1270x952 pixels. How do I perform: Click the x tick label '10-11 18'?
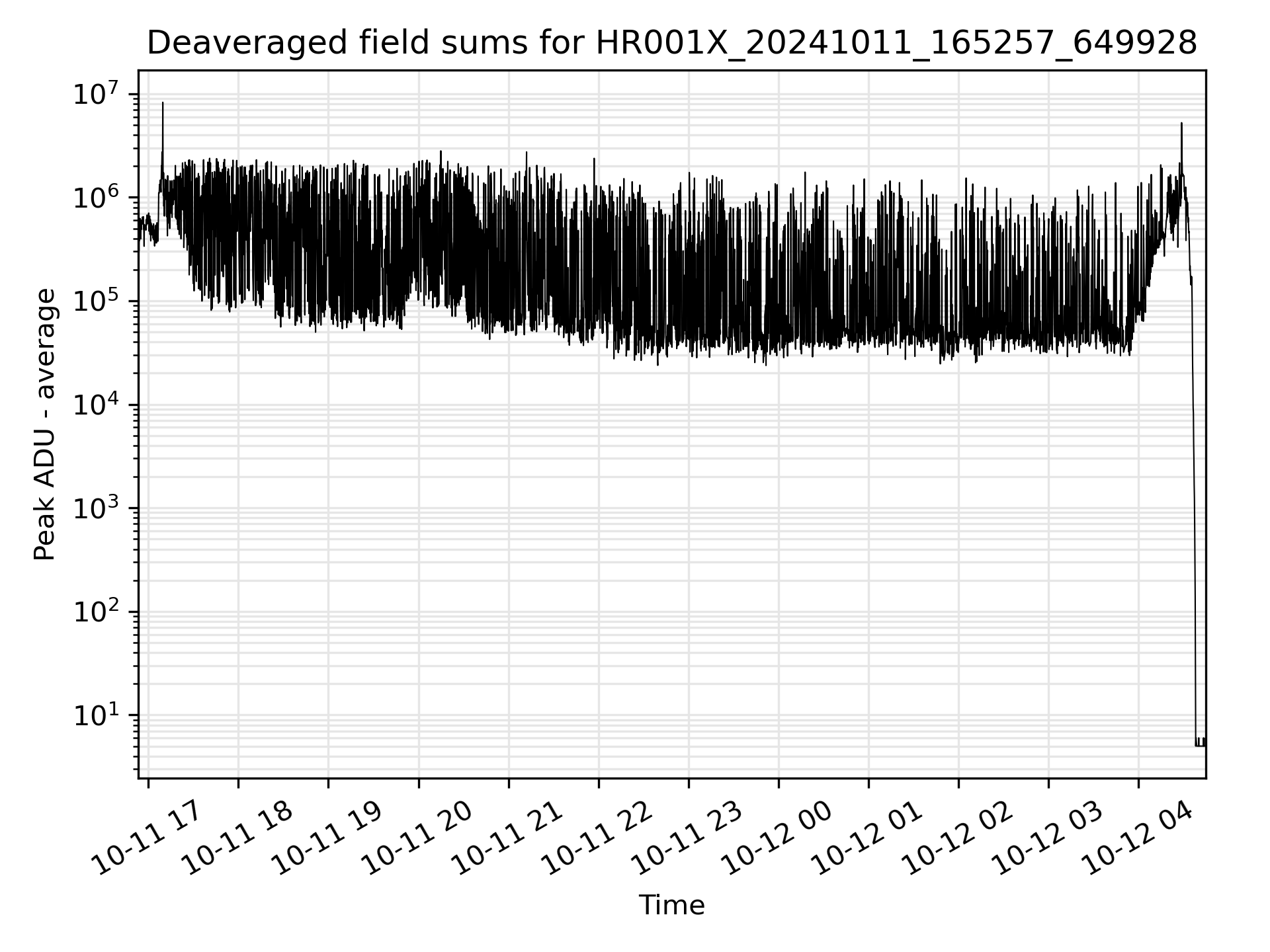[x=237, y=838]
